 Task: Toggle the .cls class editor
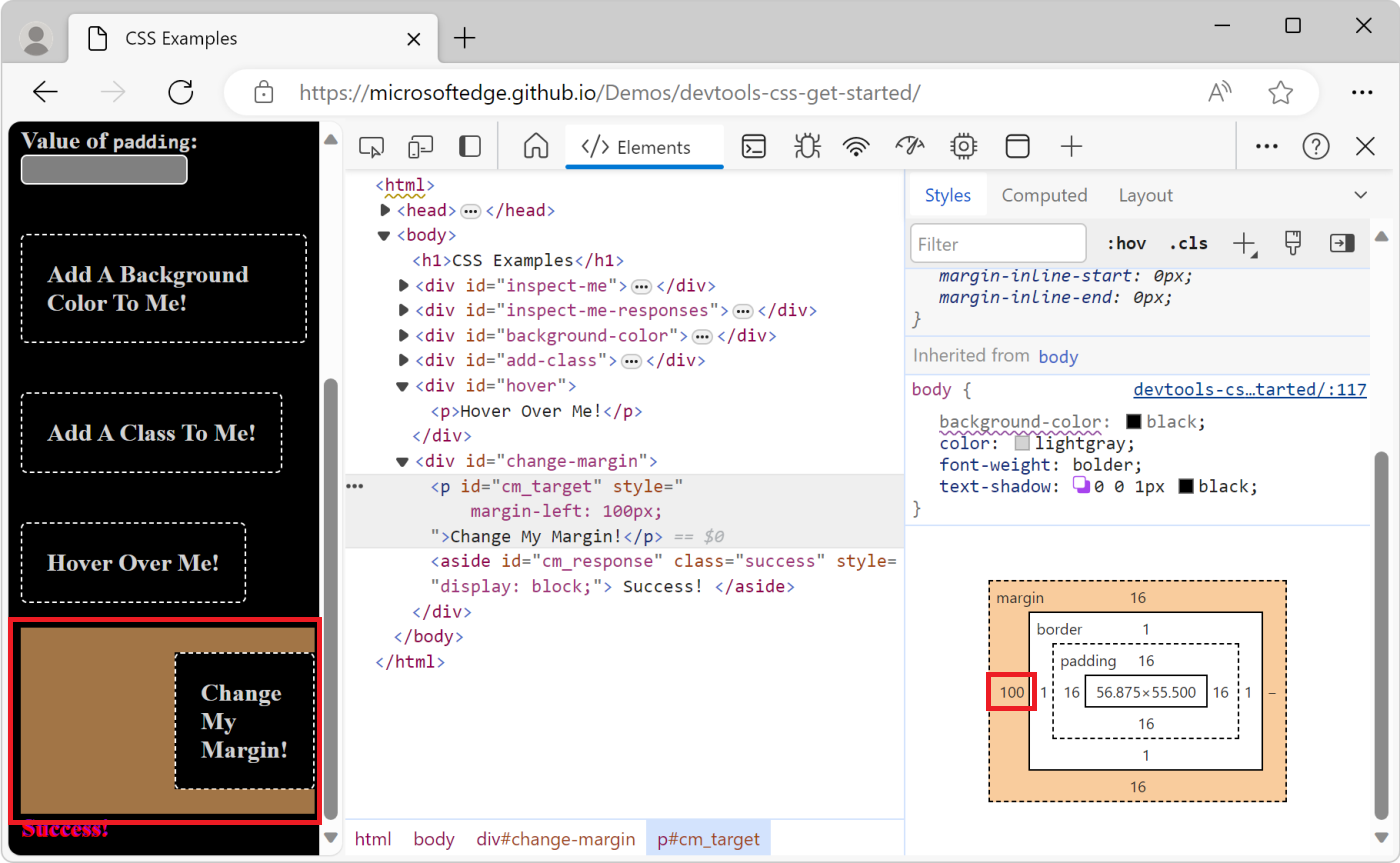(1188, 243)
